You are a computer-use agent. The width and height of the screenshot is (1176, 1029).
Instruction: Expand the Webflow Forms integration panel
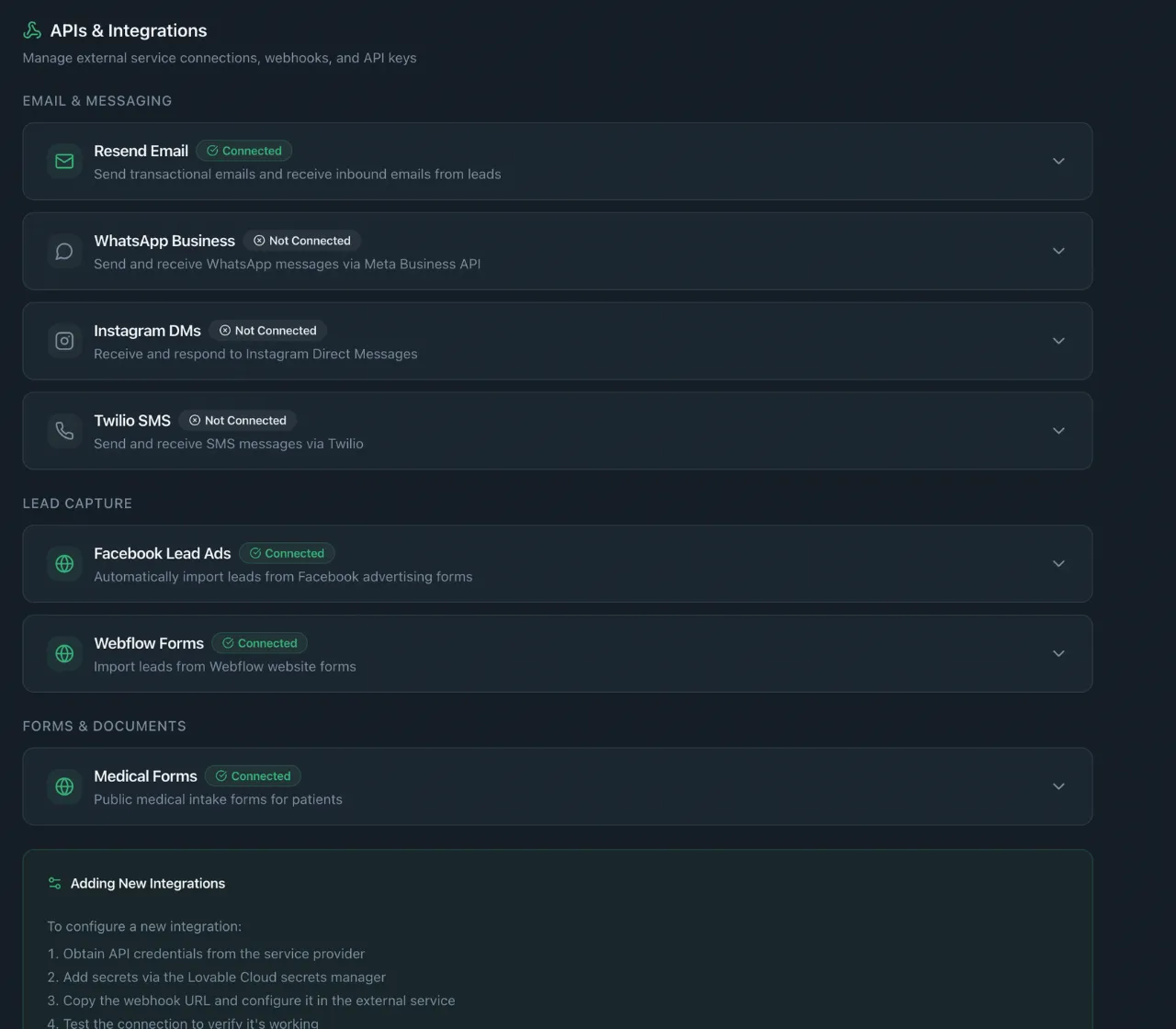(1058, 653)
